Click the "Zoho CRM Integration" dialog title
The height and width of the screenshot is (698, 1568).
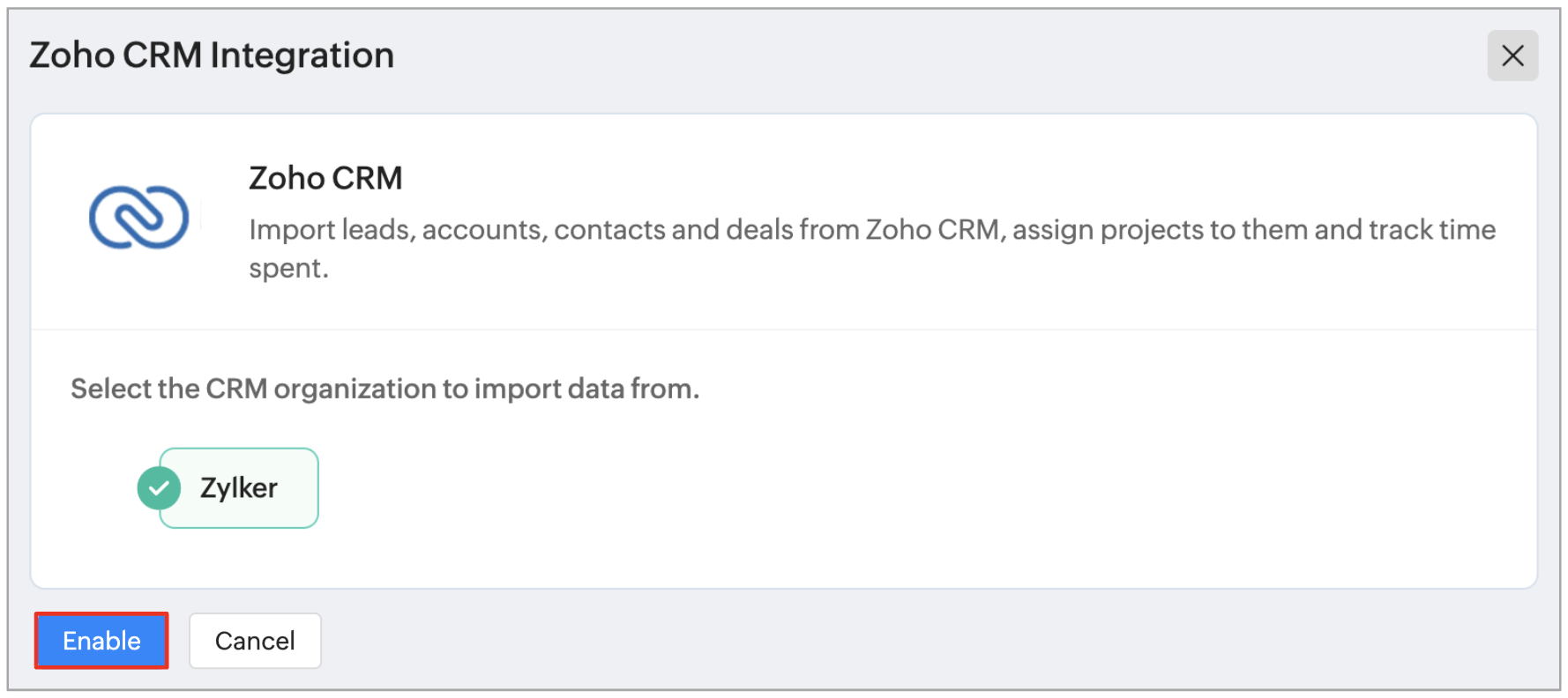pyautogui.click(x=212, y=56)
